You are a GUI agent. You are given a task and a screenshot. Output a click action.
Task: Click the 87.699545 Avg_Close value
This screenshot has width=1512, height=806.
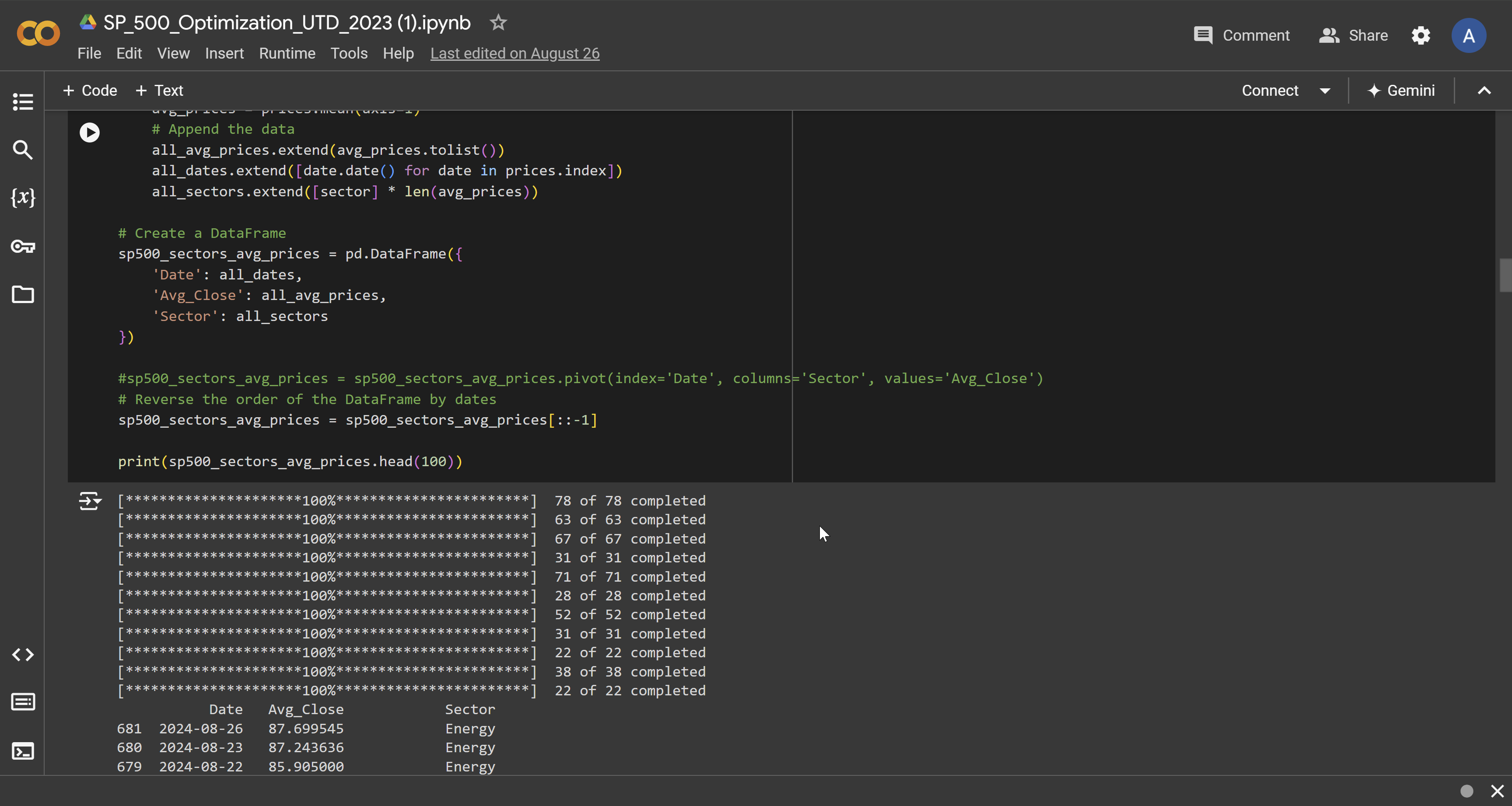pos(306,729)
